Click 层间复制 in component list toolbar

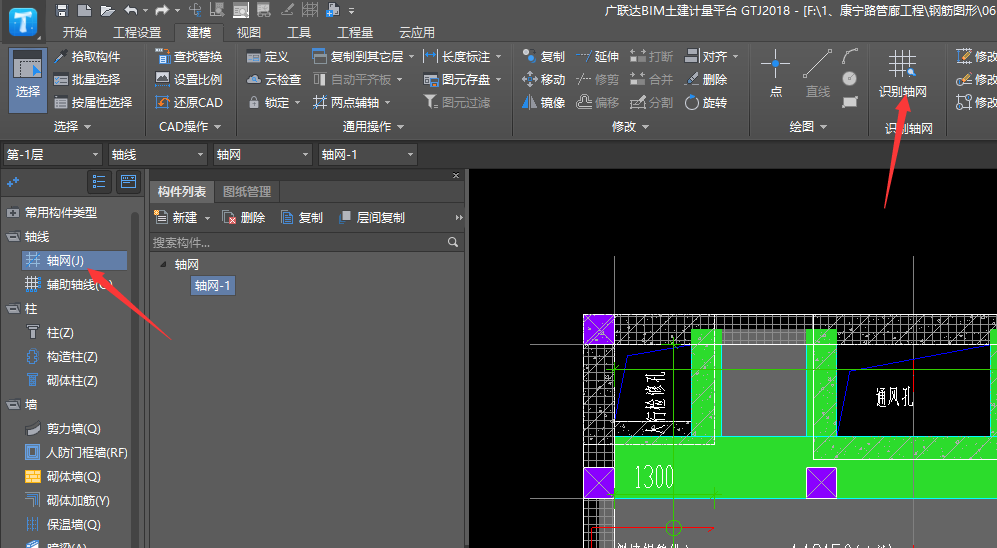click(x=372, y=218)
